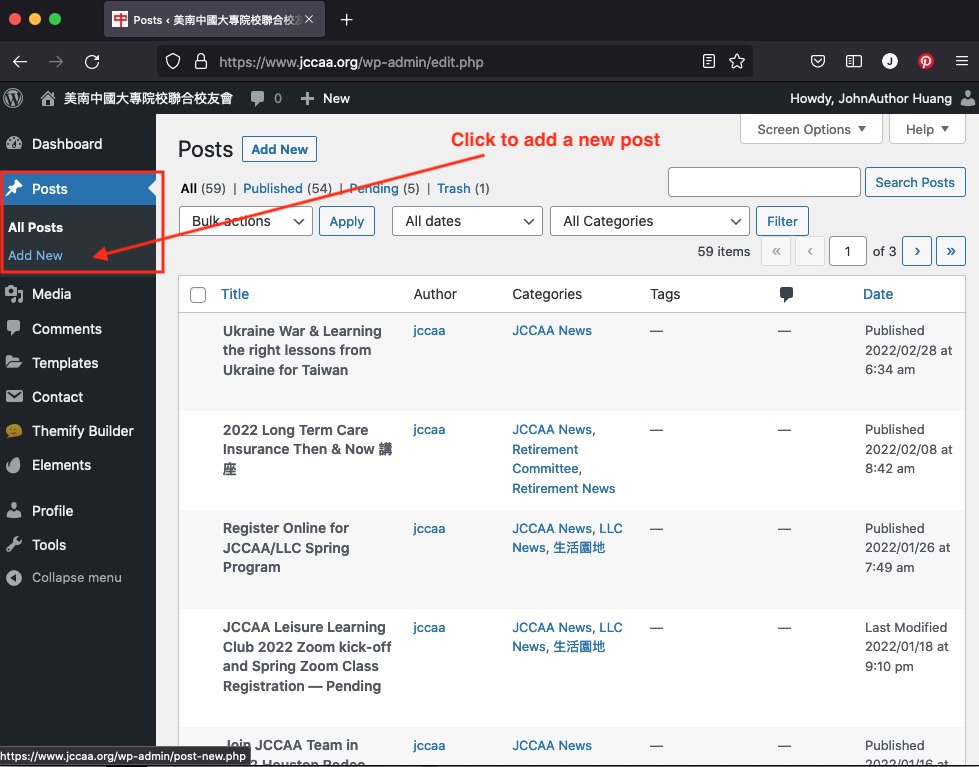Click the Apply bulk action button
Viewport: 979px width, 767px height.
tap(347, 221)
